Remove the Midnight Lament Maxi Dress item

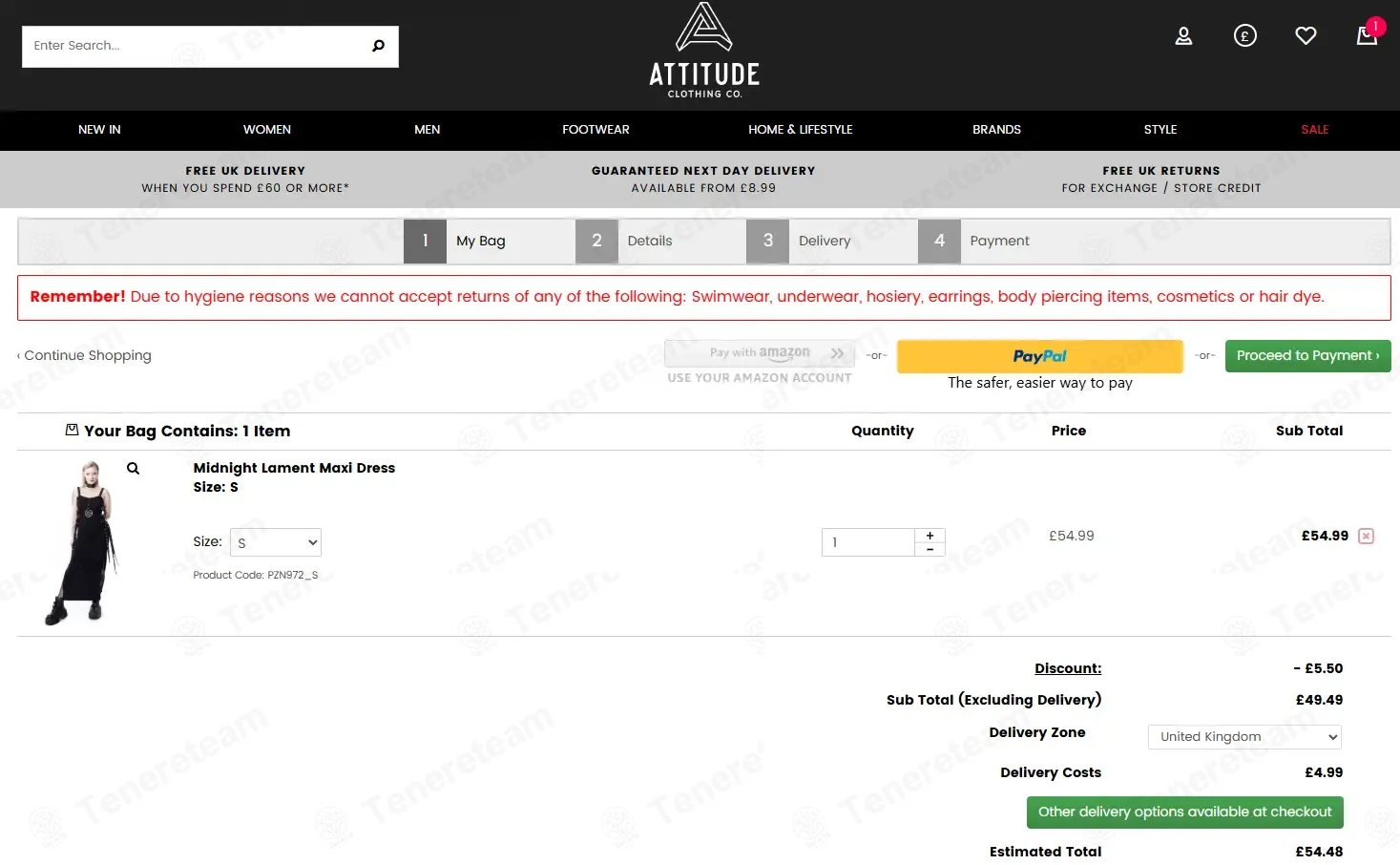[x=1366, y=537]
